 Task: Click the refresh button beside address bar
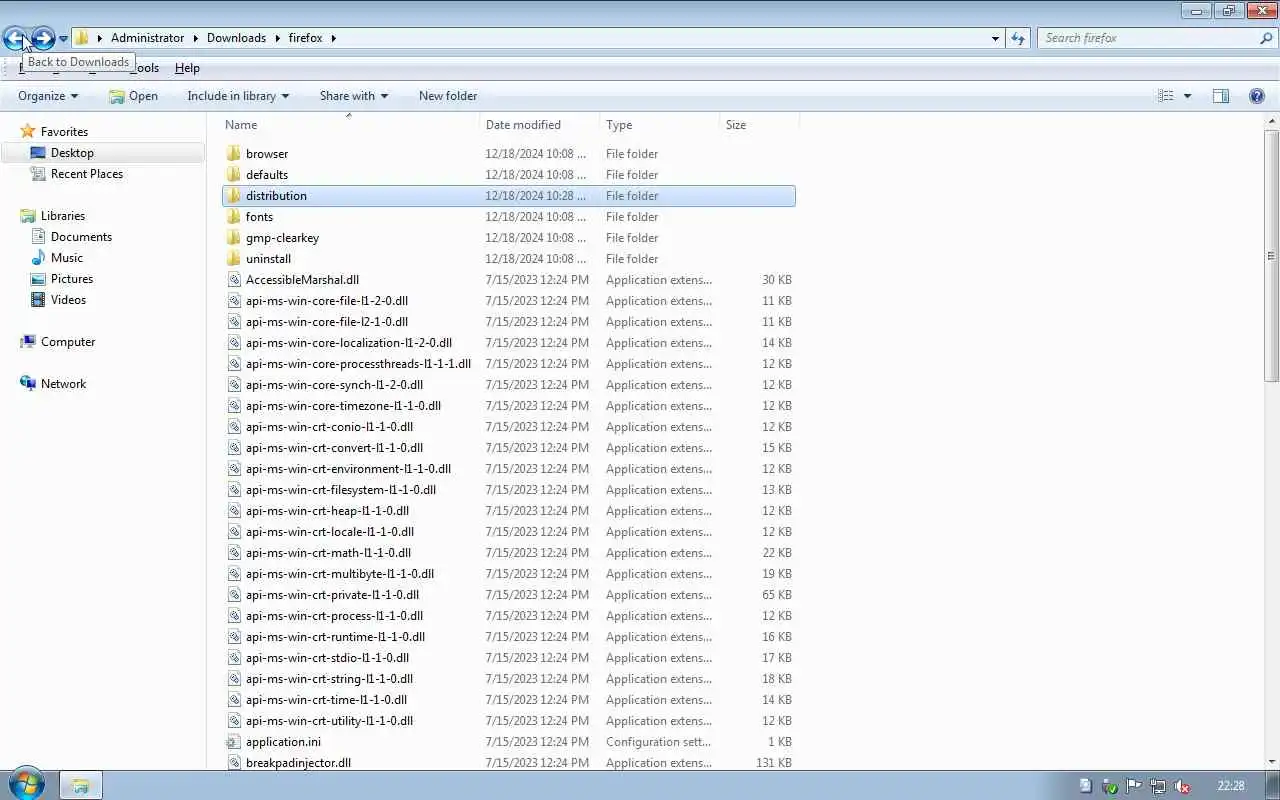[1018, 38]
